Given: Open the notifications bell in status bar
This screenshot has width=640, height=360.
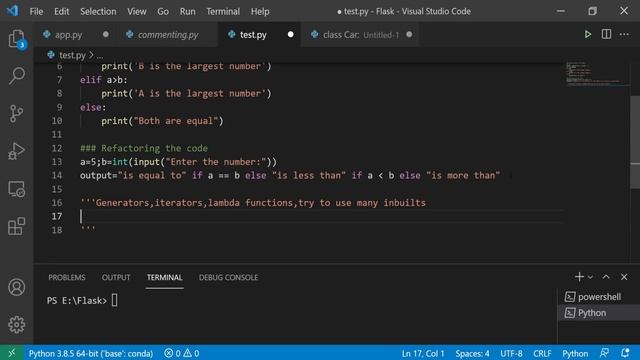Looking at the screenshot, I should coord(625,353).
